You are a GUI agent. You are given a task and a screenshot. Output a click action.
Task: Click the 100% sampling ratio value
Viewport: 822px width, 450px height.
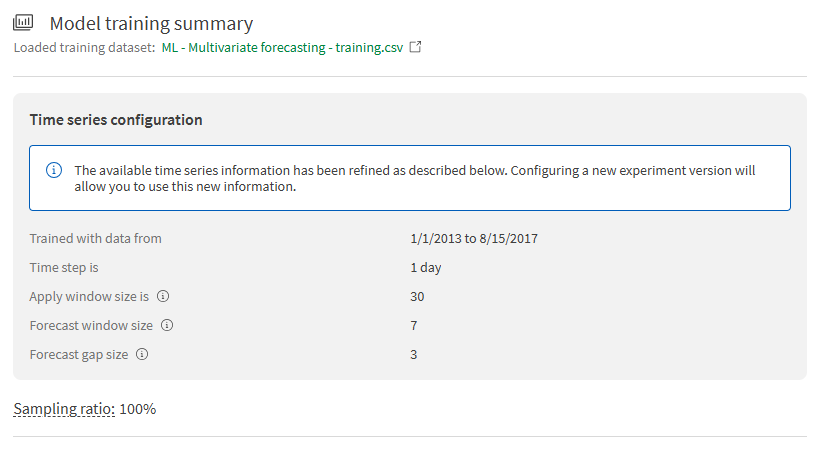click(x=138, y=409)
